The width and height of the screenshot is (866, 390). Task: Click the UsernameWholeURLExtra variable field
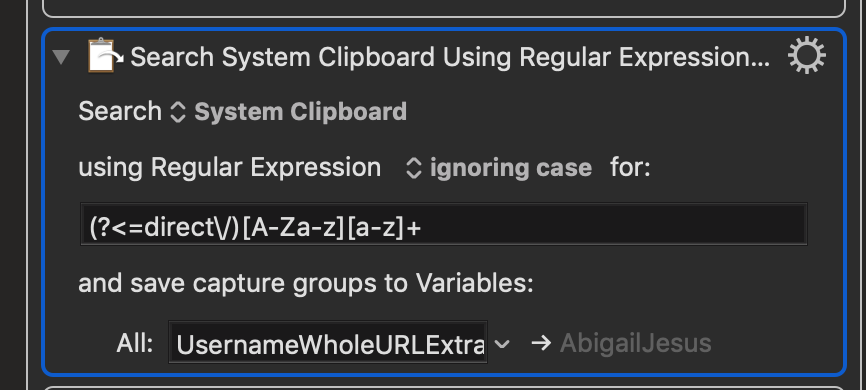(x=328, y=342)
